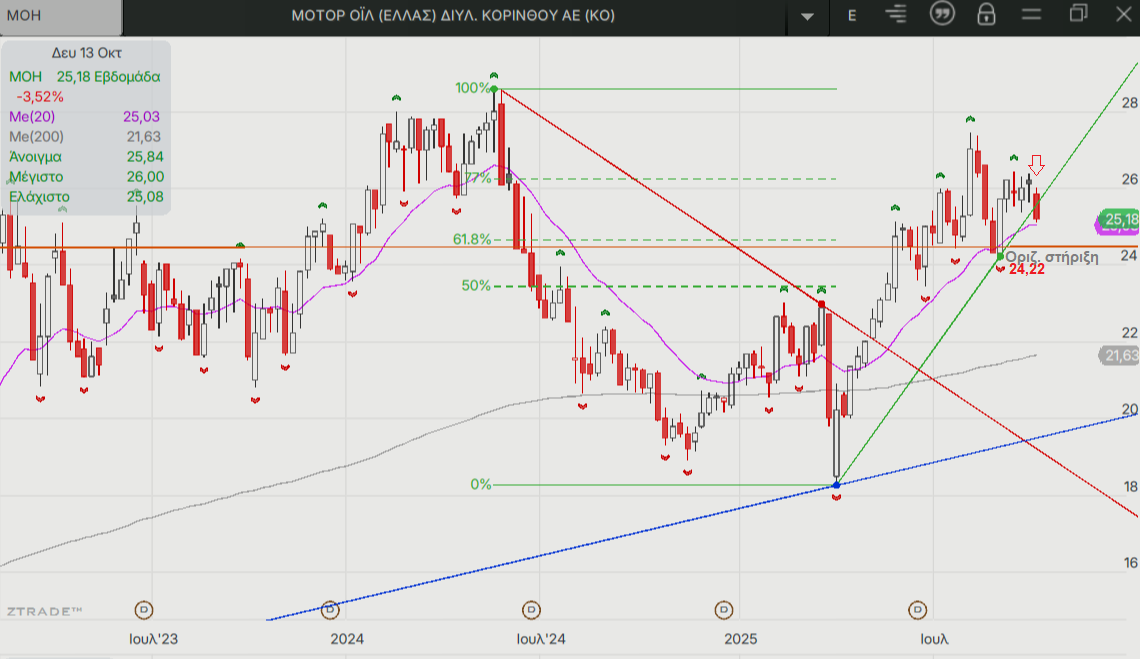Click the E weekly period button

point(852,15)
